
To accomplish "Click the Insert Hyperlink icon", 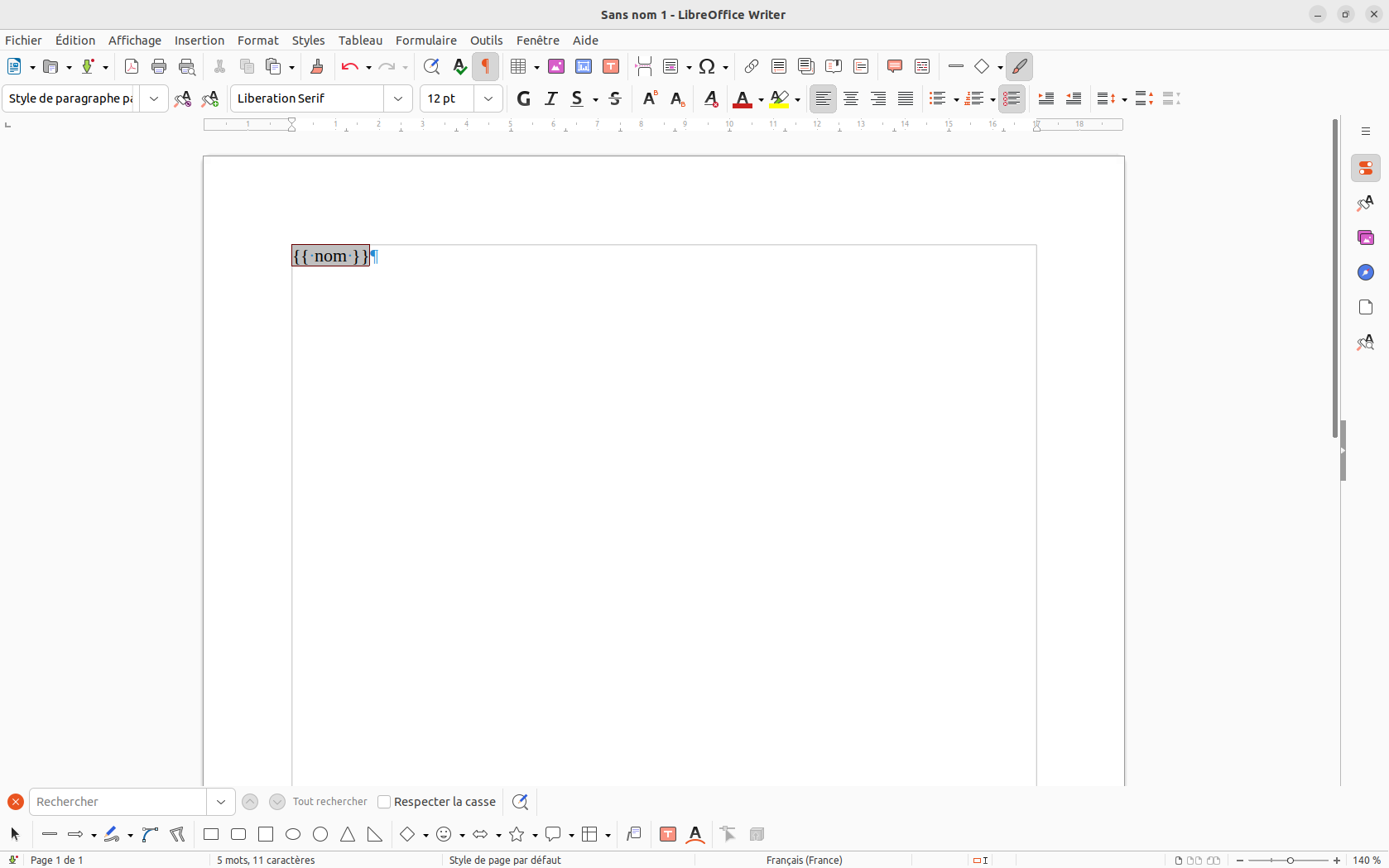I will [x=751, y=66].
